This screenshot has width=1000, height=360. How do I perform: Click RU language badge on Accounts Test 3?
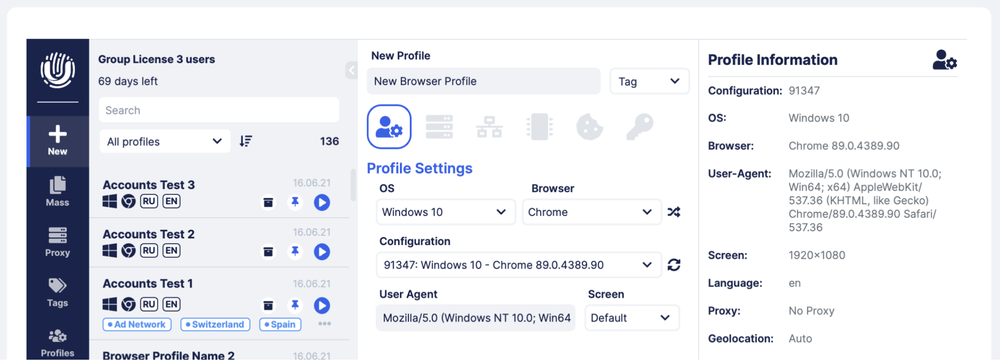149,202
